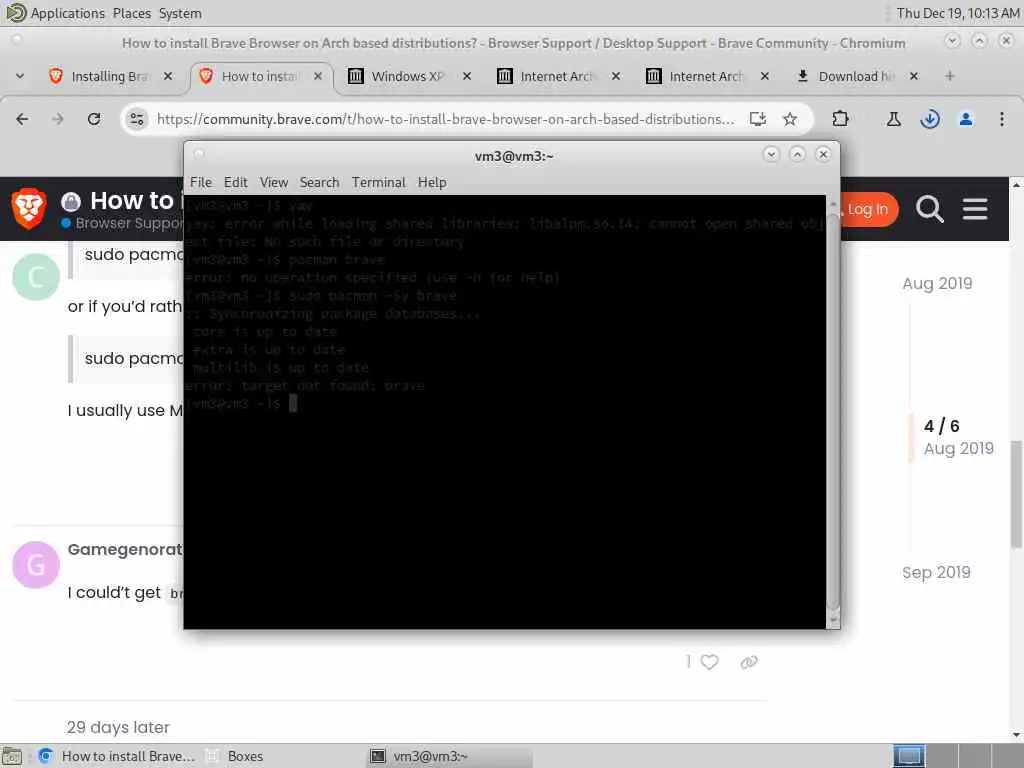Go back with the browser back arrow
The width and height of the screenshot is (1024, 768).
click(22, 119)
